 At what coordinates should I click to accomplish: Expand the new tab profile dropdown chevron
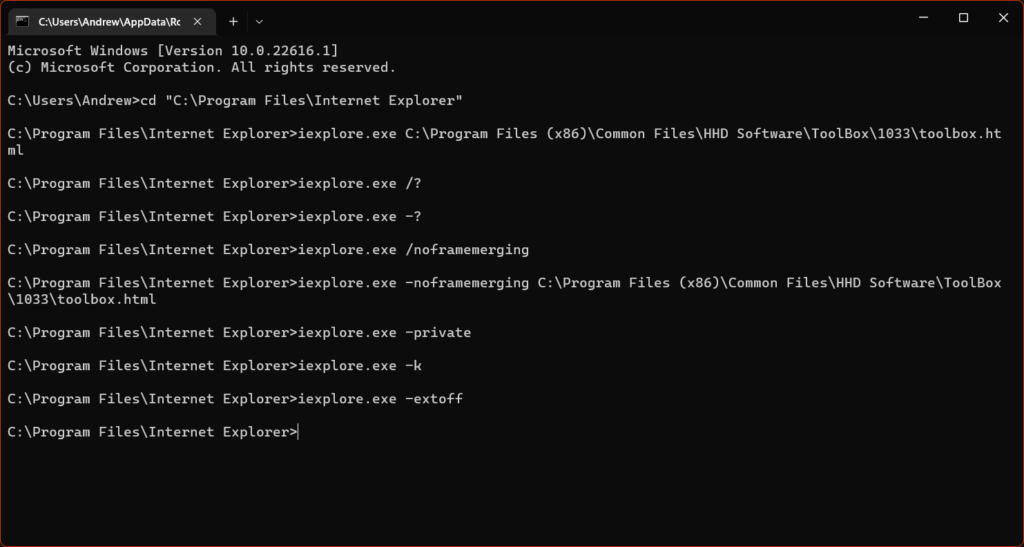tap(259, 22)
